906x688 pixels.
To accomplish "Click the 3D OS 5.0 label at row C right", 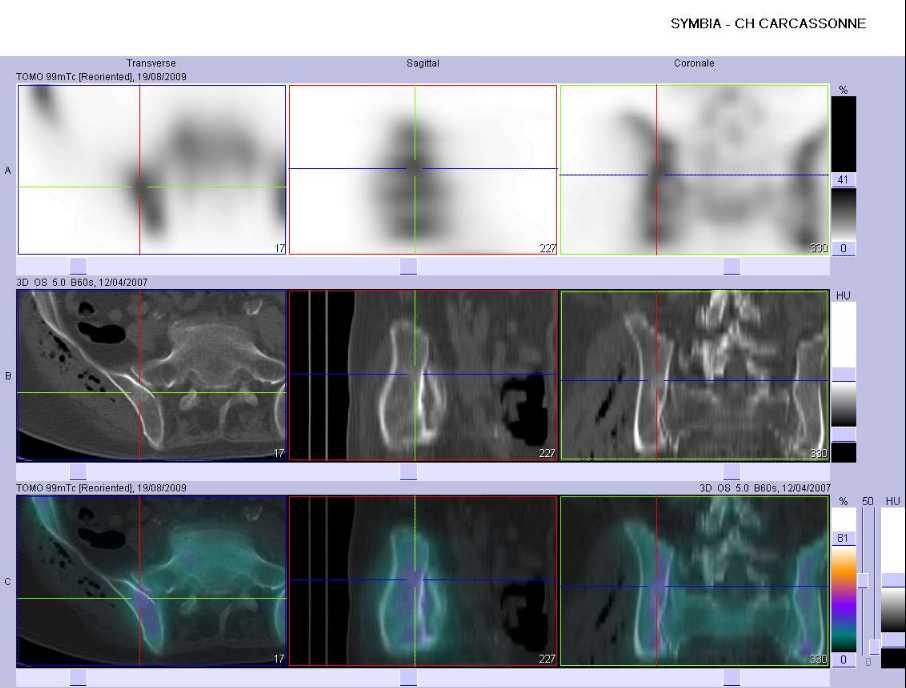I will click(764, 488).
